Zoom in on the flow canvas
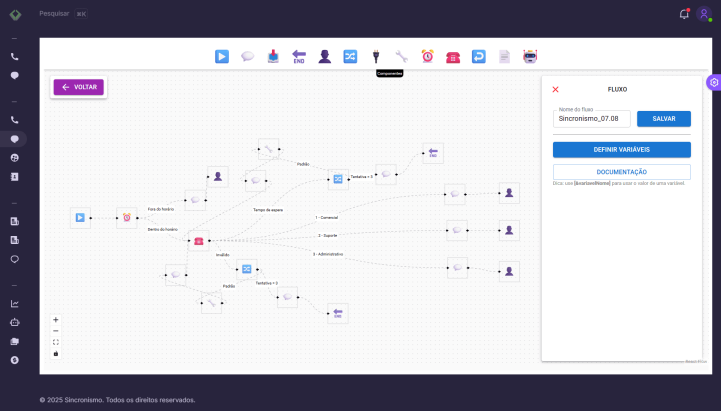Screen dimensions: 721x411 click(56, 320)
